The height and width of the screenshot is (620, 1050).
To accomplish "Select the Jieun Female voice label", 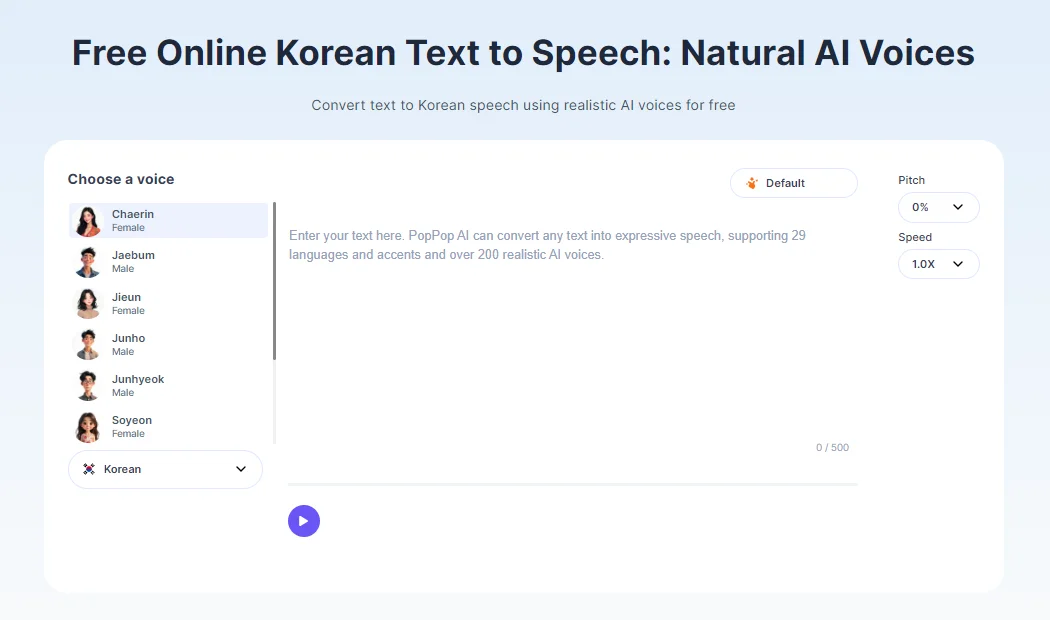I will click(127, 297).
